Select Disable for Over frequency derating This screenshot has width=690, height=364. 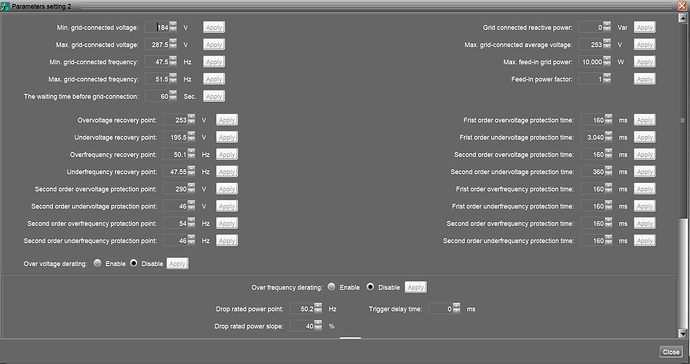tap(371, 287)
